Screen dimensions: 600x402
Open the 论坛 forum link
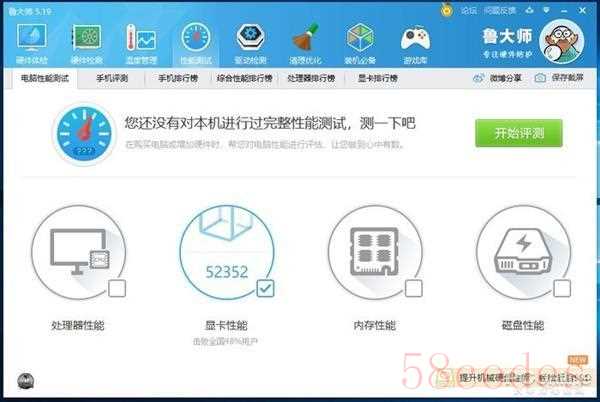[x=468, y=10]
